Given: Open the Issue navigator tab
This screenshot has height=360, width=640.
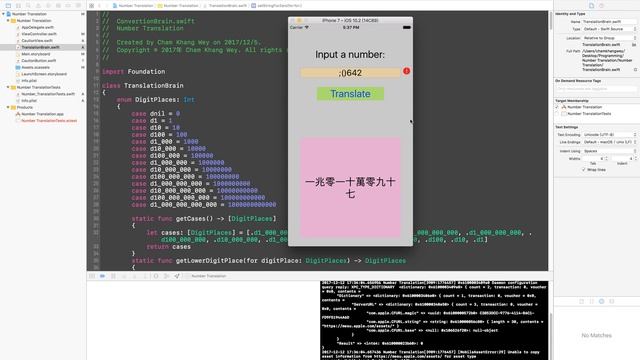Looking at the screenshot, I should point(38,6).
